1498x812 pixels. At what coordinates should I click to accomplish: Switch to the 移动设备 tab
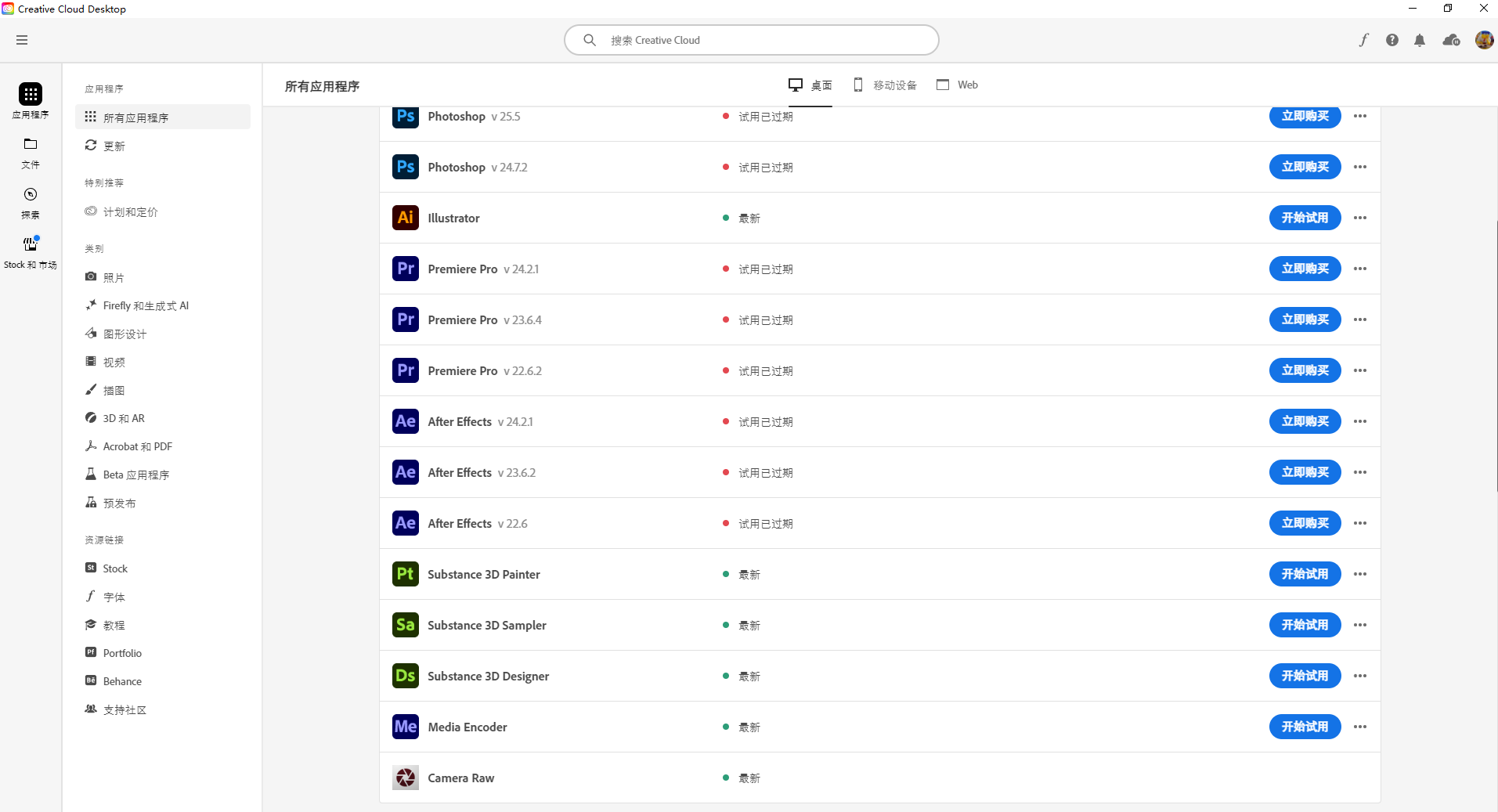[x=885, y=85]
